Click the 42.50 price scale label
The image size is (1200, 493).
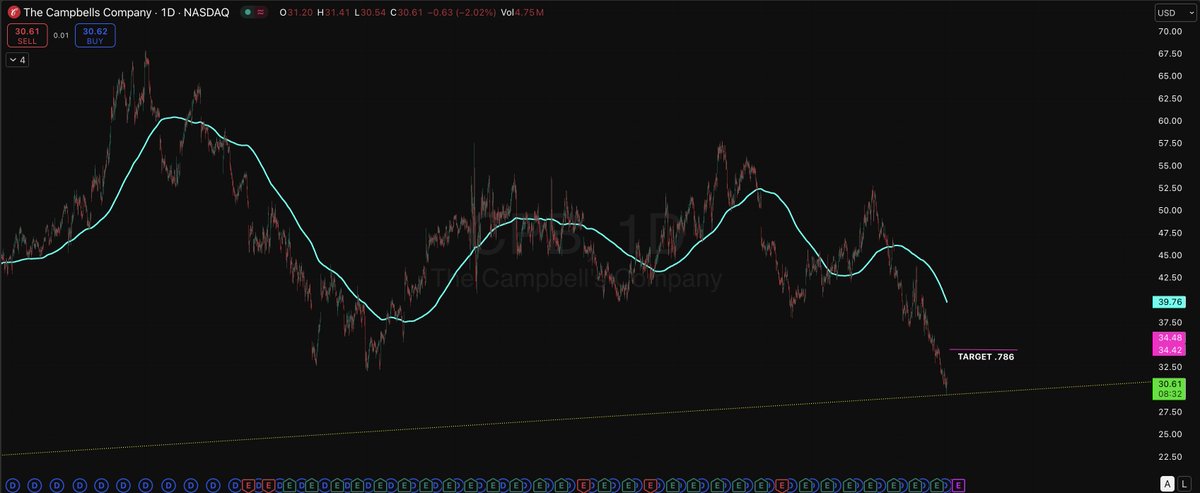point(1172,277)
